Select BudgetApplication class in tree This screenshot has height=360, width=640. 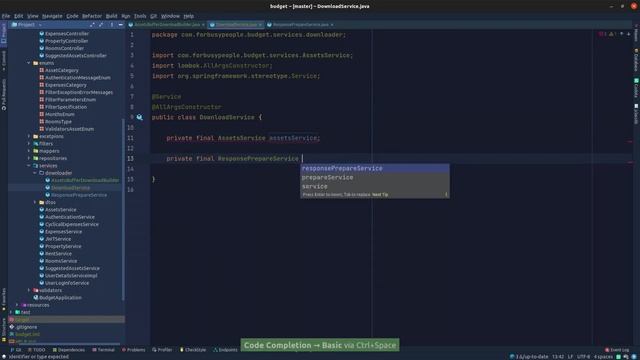(x=60, y=298)
